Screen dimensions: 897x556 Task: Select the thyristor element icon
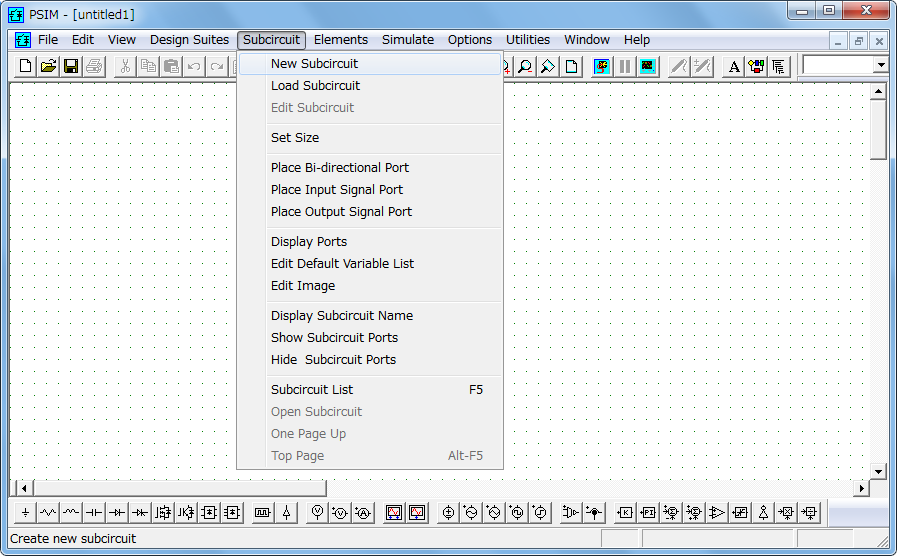click(x=140, y=513)
